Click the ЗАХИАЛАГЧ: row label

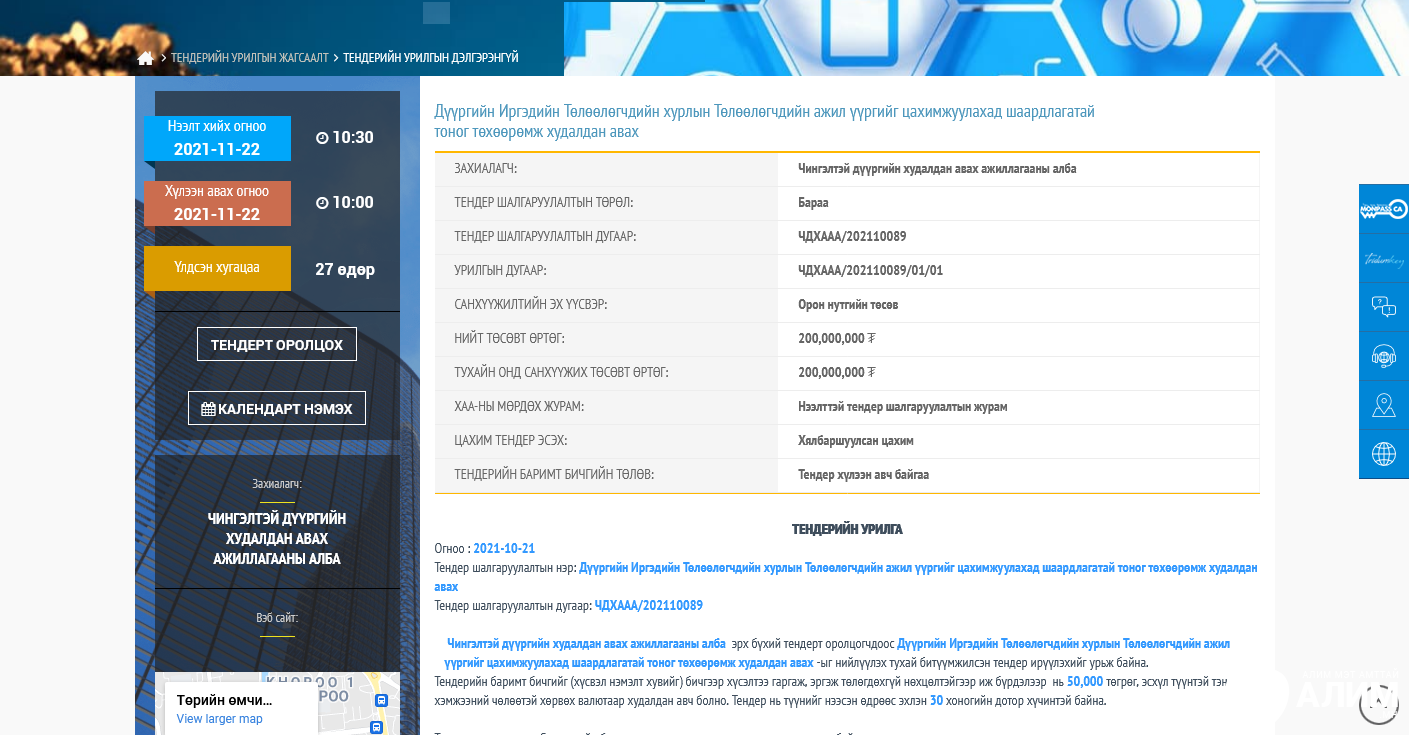point(486,169)
